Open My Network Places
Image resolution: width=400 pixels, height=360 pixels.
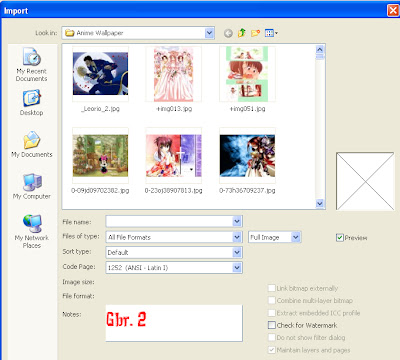pyautogui.click(x=32, y=231)
